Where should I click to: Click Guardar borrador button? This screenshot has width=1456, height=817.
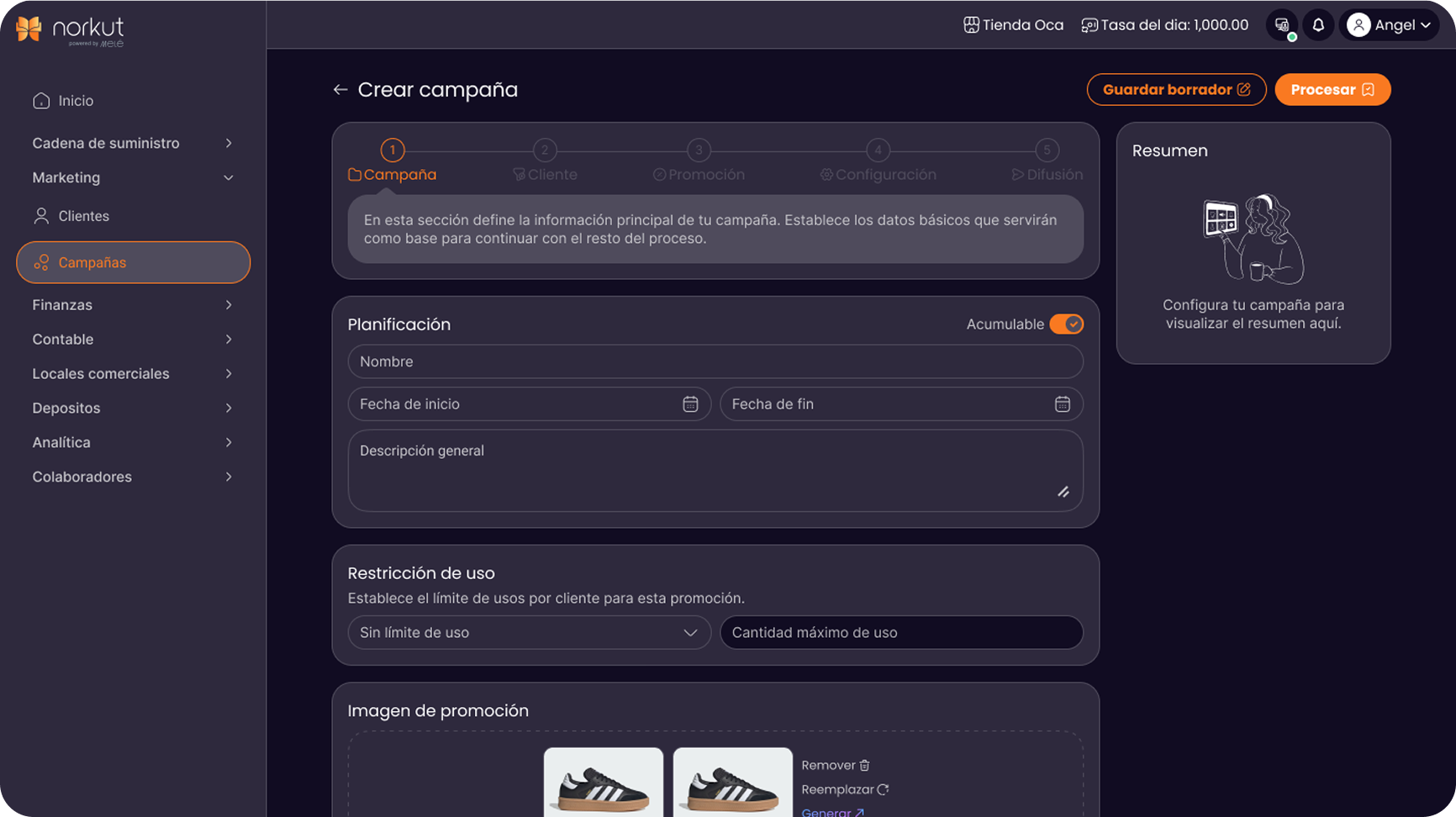coord(1175,89)
